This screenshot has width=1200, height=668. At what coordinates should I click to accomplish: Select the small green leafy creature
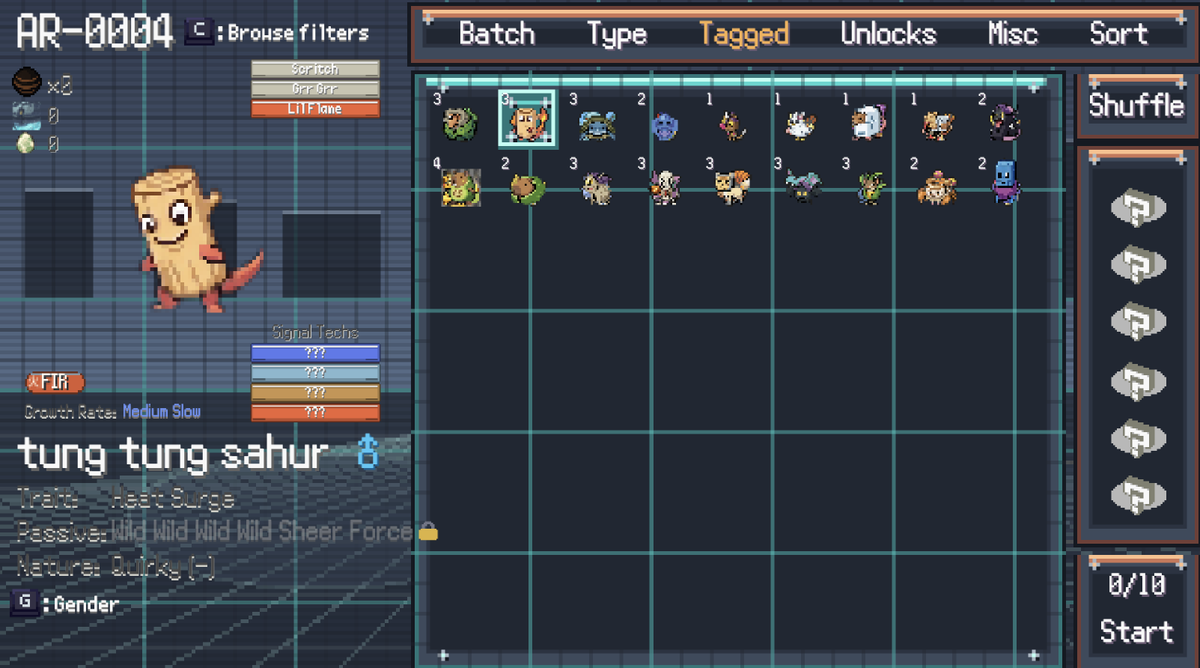(x=870, y=188)
